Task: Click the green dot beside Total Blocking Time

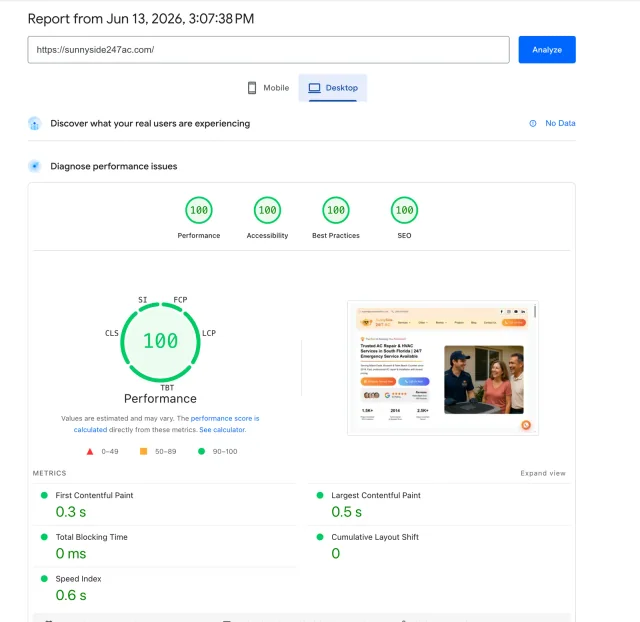Action: (x=44, y=537)
